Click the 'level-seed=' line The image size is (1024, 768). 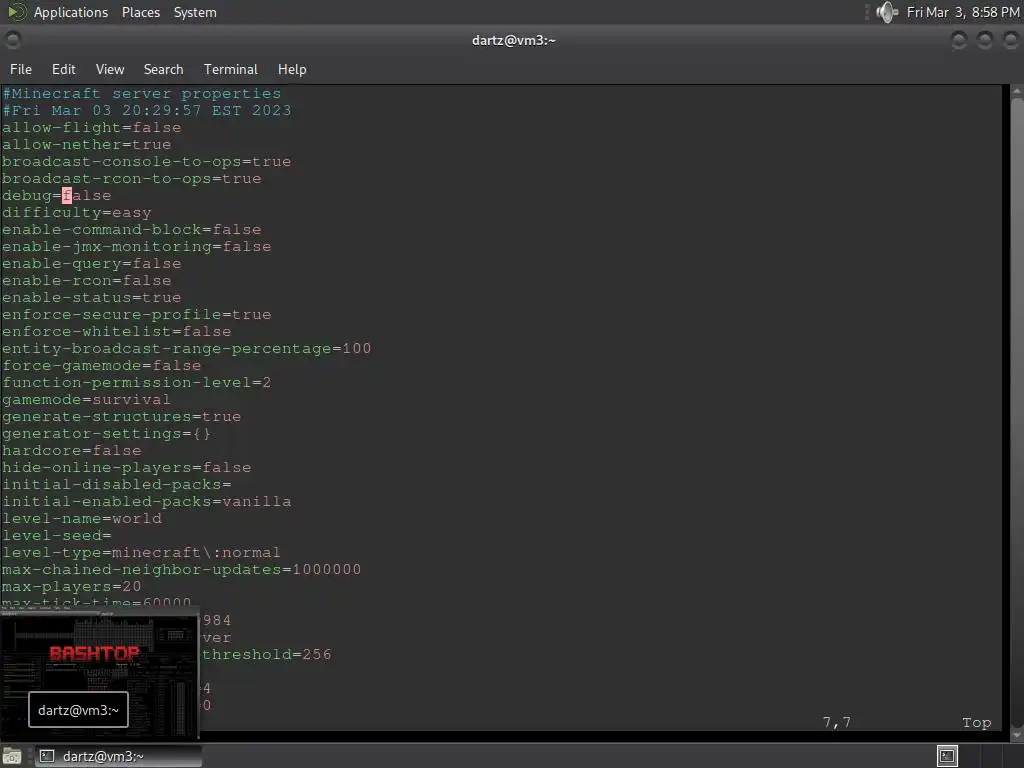tap(56, 535)
